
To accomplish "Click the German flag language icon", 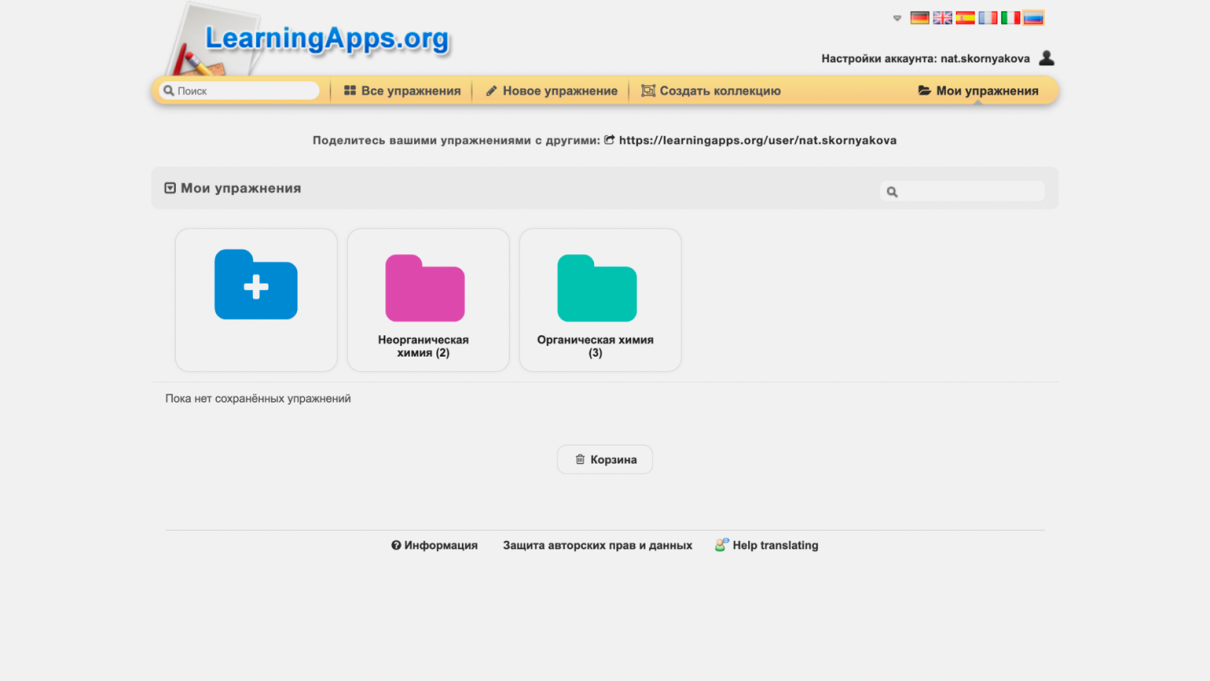I will [x=919, y=18].
